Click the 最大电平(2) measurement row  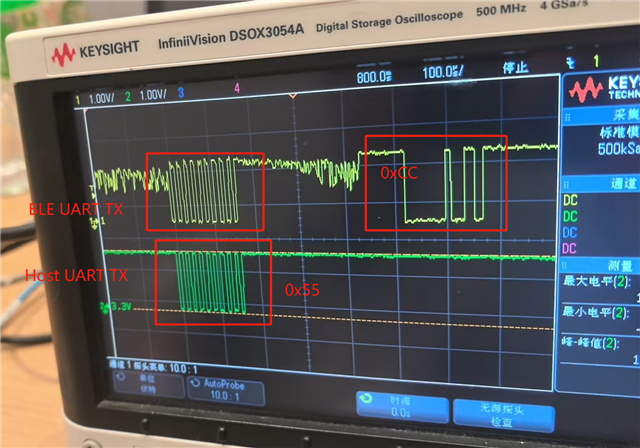coord(600,289)
